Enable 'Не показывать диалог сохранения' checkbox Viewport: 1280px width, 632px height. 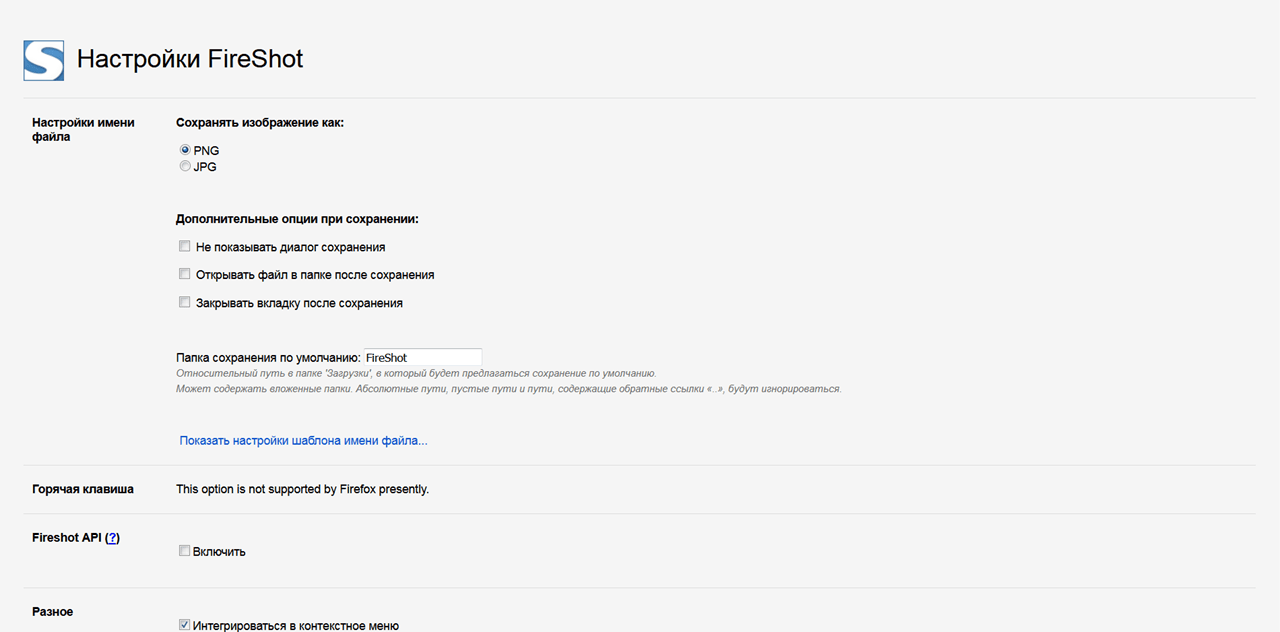(184, 246)
